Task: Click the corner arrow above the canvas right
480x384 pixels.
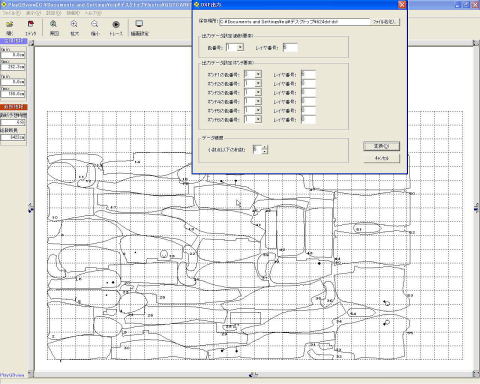Action: (476, 43)
